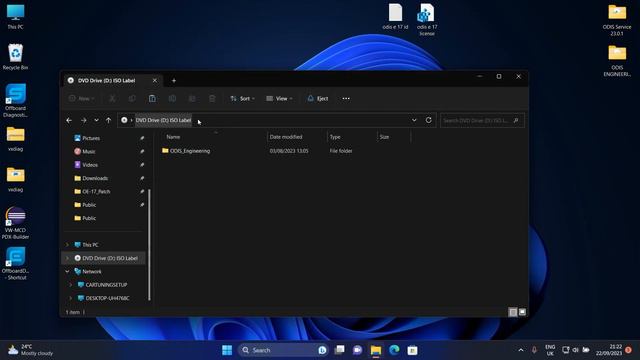The image size is (640, 360).
Task: Click the Copy icon in Explorer toolbar
Action: click(x=132, y=98)
